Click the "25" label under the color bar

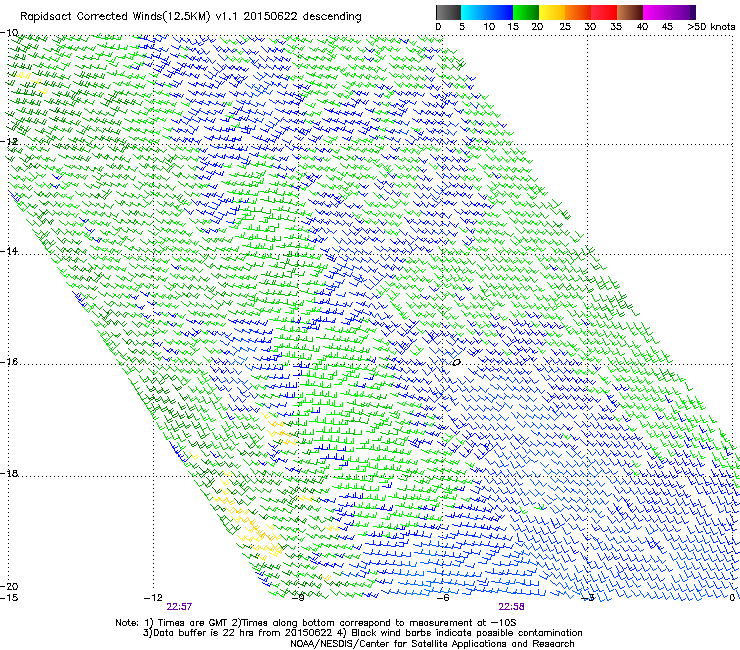click(x=565, y=27)
